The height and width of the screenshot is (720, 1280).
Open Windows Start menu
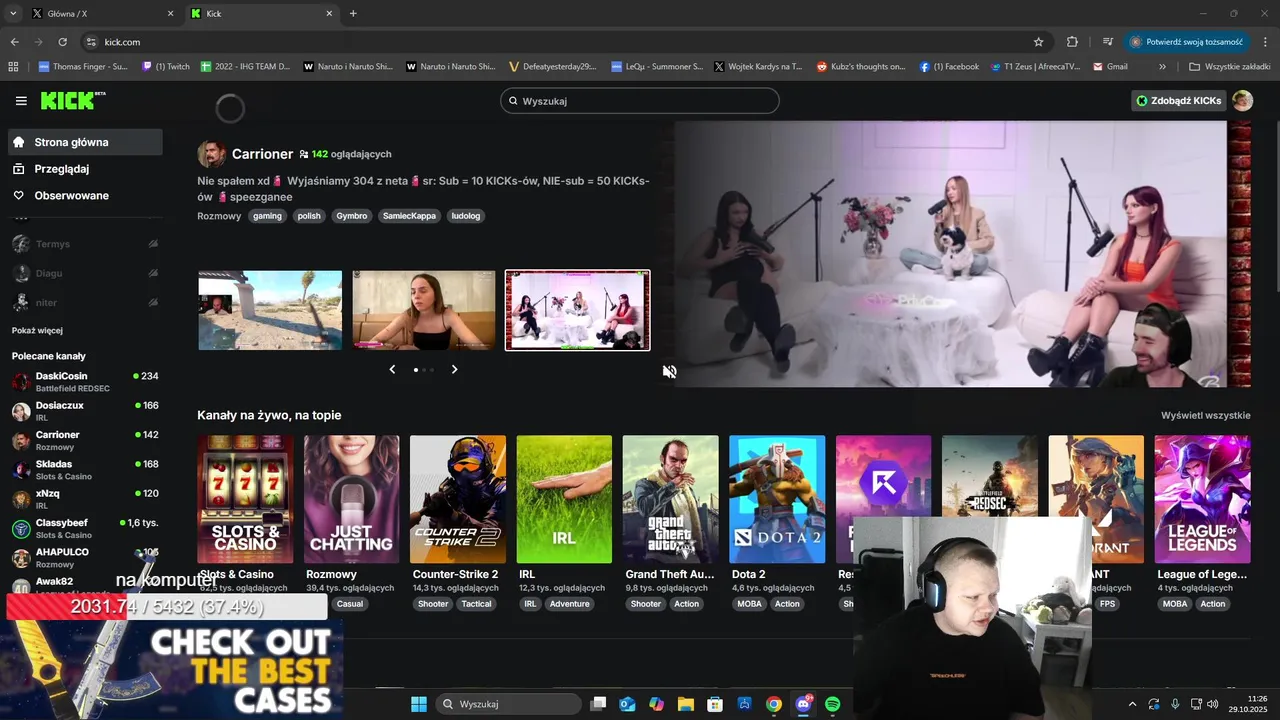tap(419, 704)
